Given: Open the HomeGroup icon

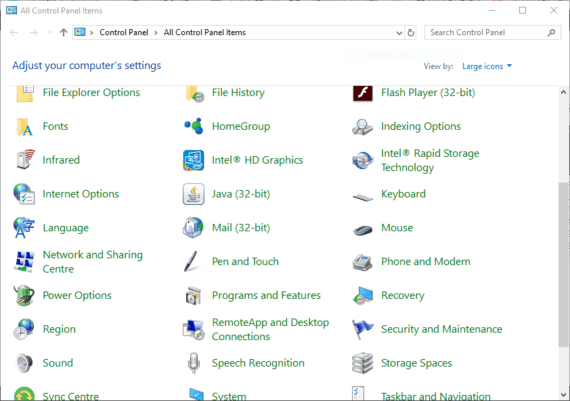Looking at the screenshot, I should 193,126.
